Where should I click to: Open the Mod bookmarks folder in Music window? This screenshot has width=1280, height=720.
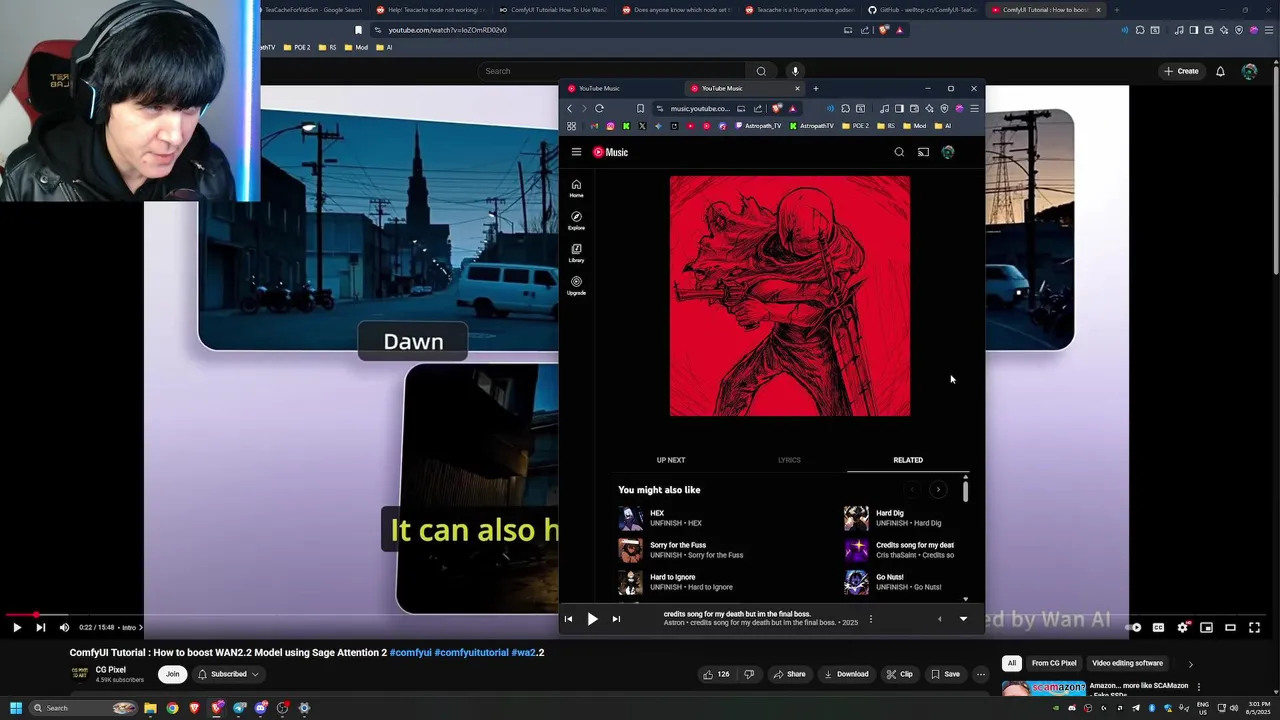click(915, 126)
